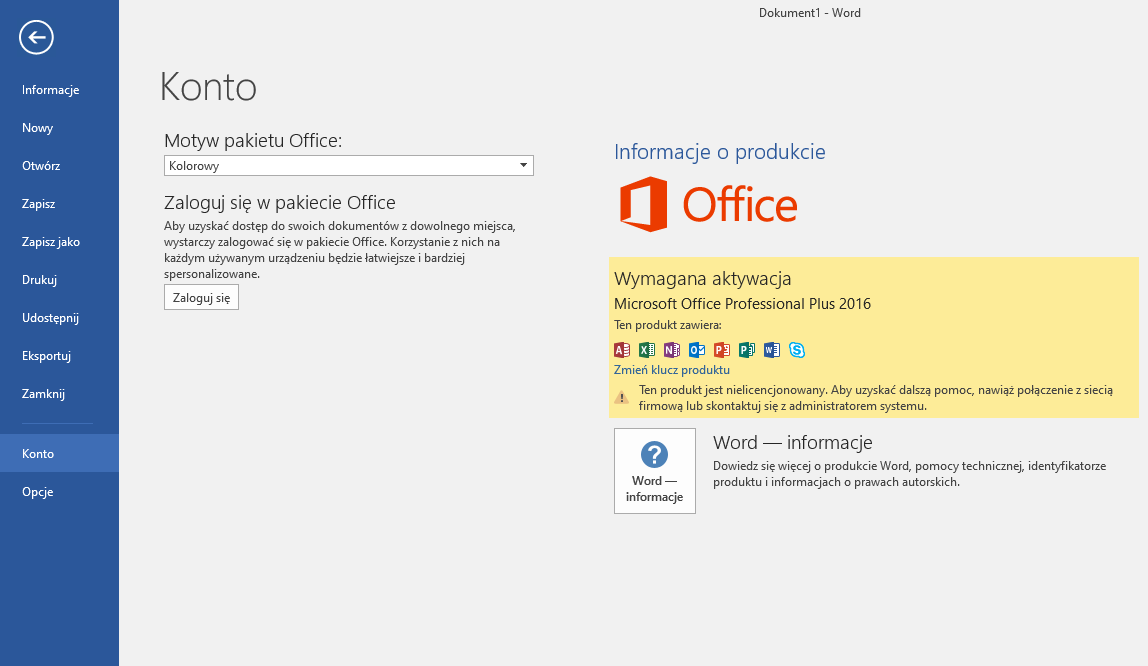Click the Informacje o produkcie heading
1148x666 pixels.
click(720, 151)
